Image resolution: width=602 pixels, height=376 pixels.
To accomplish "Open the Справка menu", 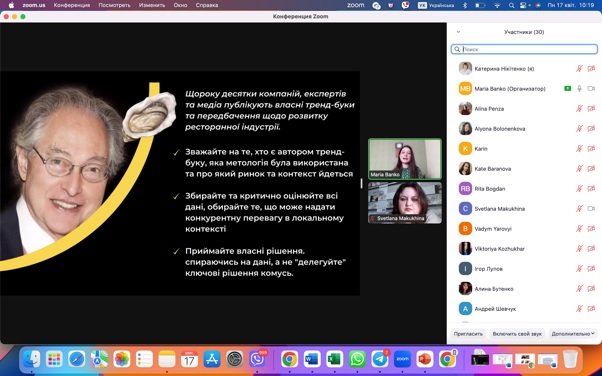I will [x=207, y=5].
